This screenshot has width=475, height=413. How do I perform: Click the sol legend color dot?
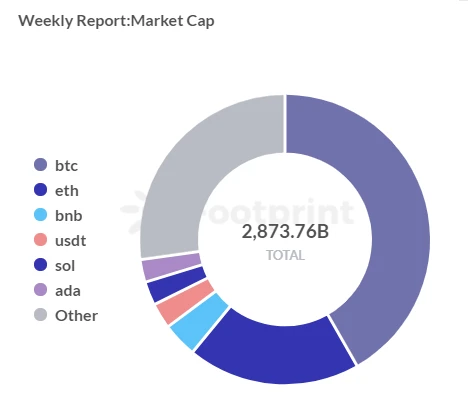(41, 265)
